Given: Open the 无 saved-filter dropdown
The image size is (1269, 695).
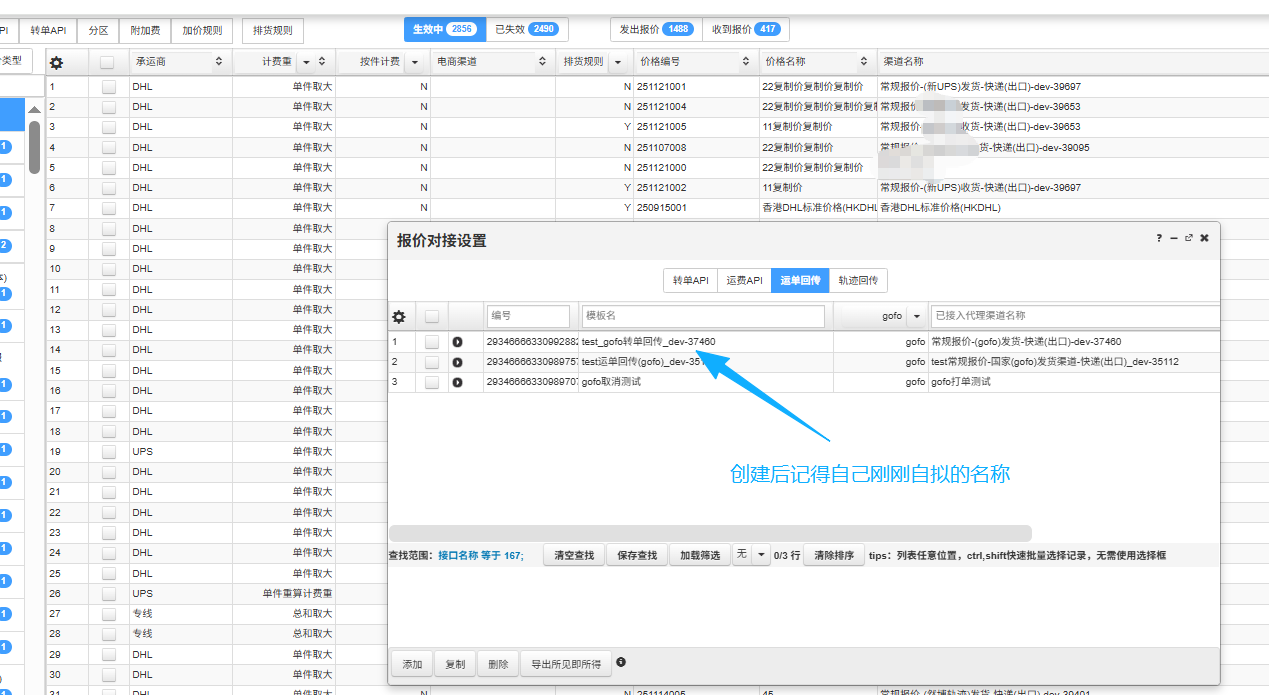Looking at the screenshot, I should [761, 555].
